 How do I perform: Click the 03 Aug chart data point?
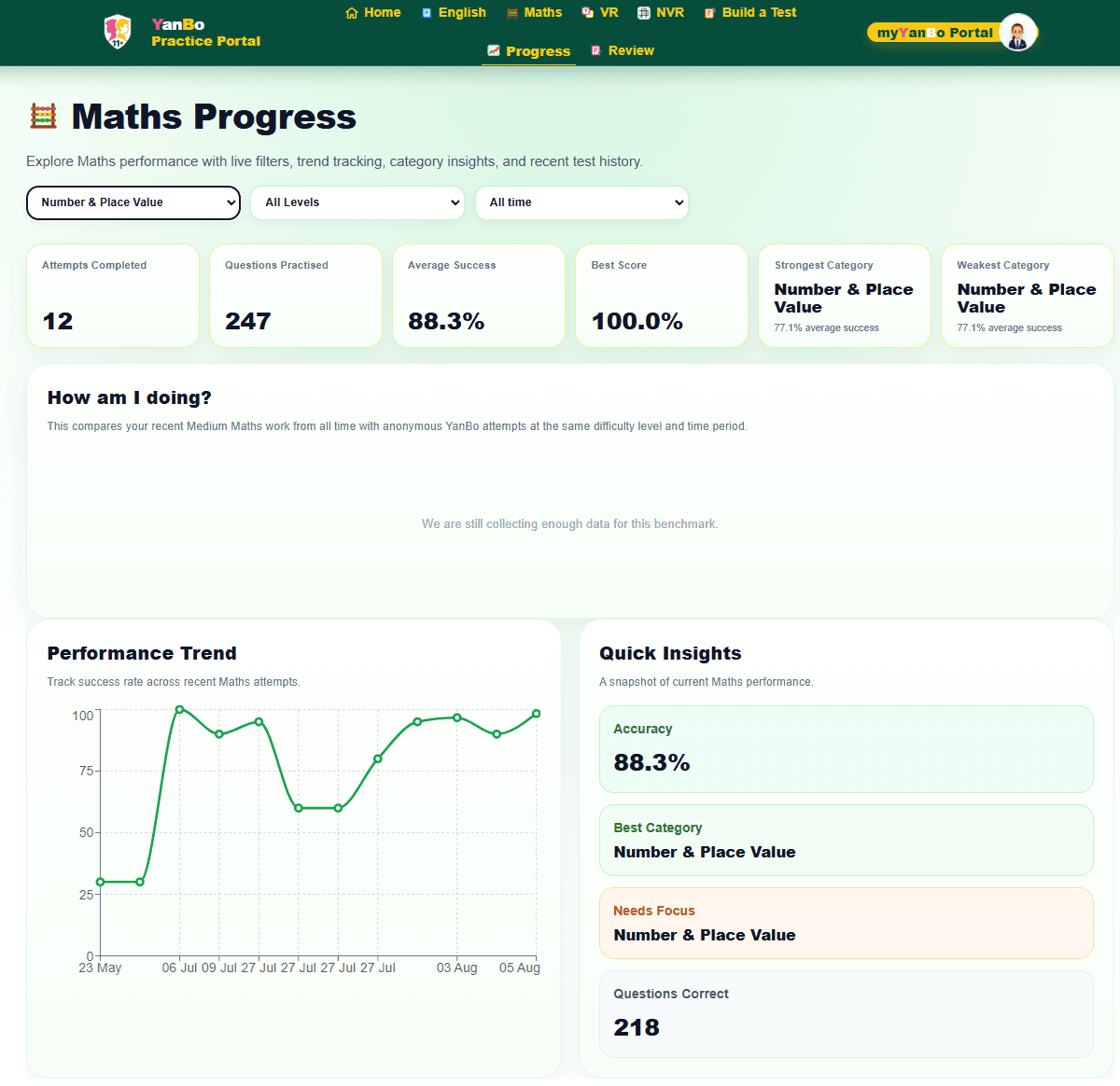[456, 717]
